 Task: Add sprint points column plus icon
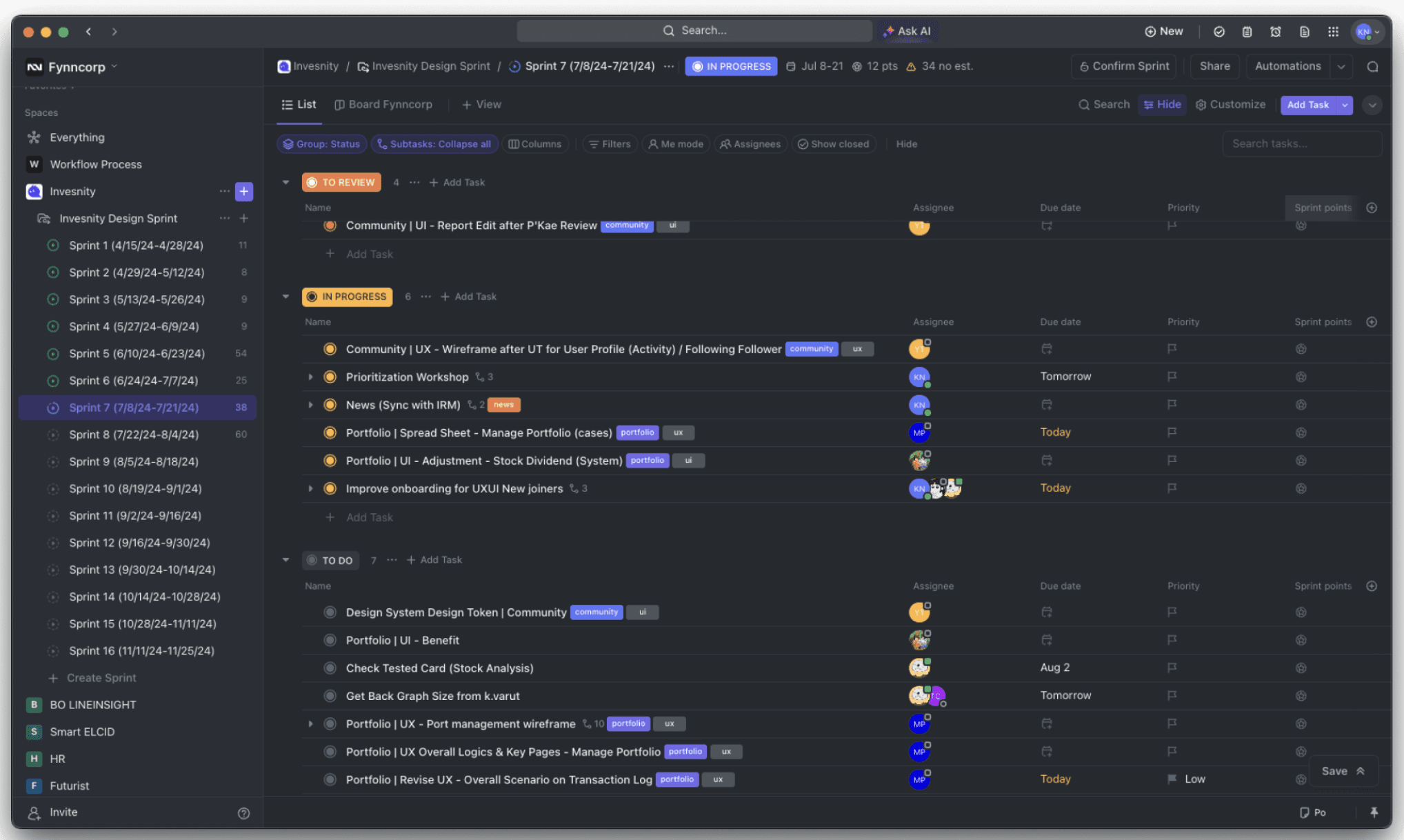(x=1372, y=208)
